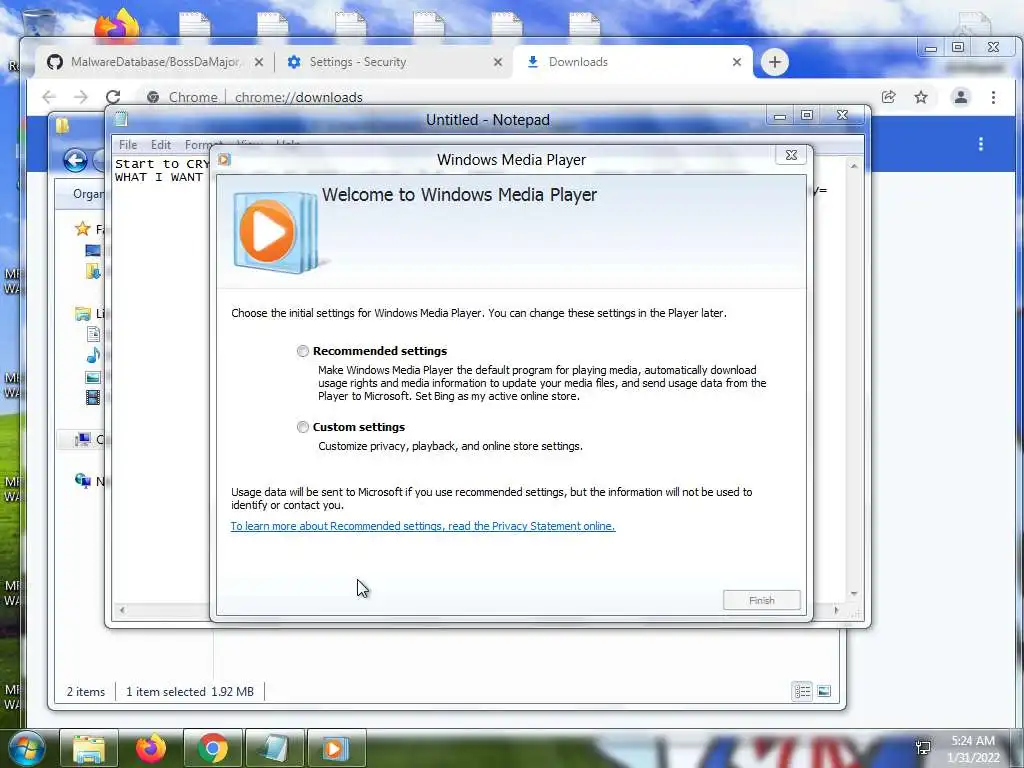1024x768 pixels.
Task: Bookmark this page with the star icon
Action: coord(921,97)
